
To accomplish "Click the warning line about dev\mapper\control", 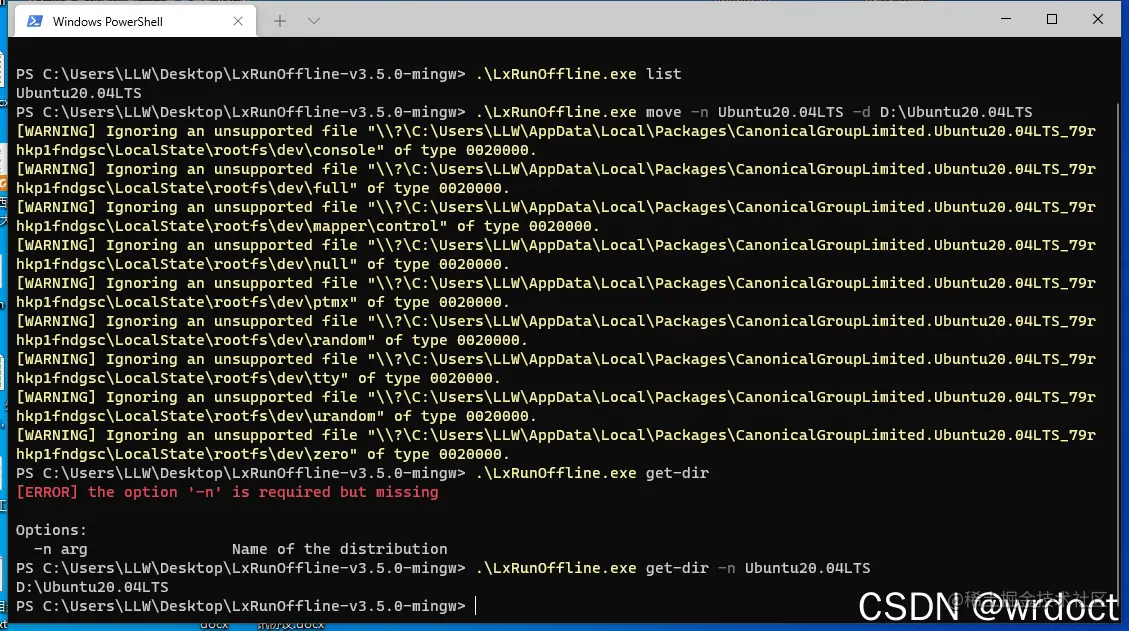I will tap(556, 217).
